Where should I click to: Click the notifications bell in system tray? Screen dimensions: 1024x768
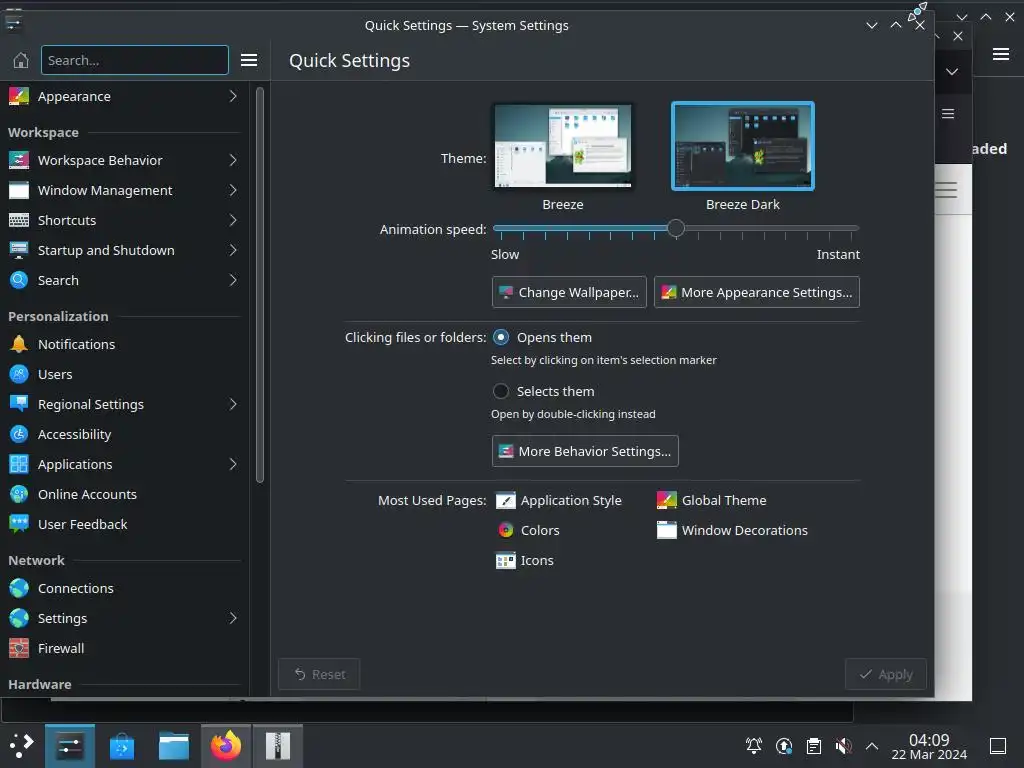point(754,746)
